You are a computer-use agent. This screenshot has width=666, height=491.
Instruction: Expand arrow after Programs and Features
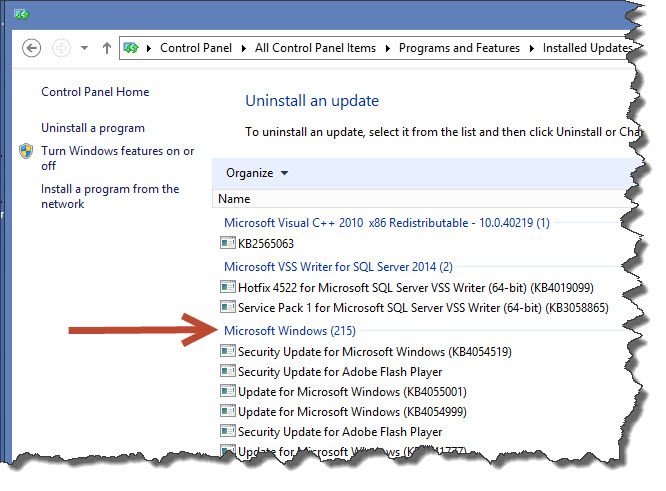click(531, 48)
